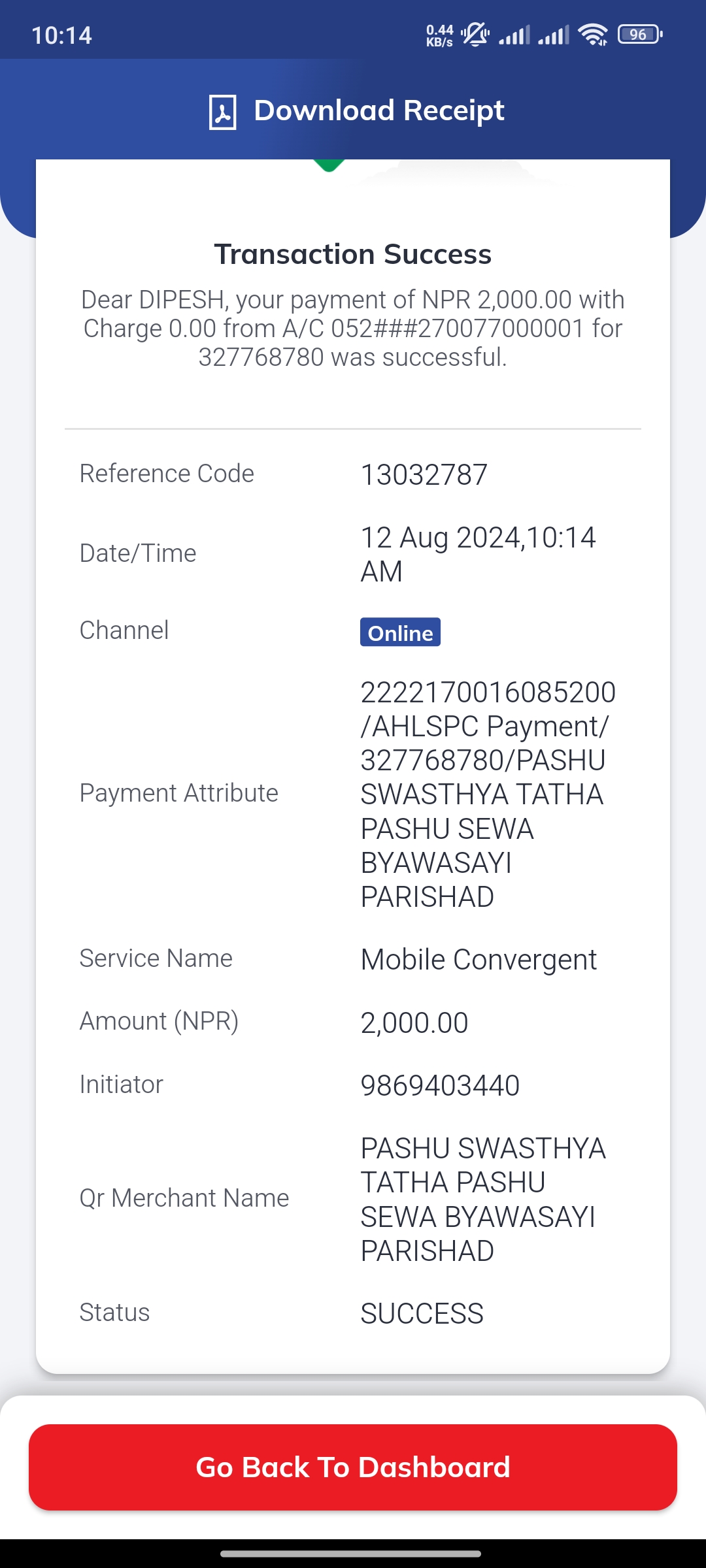Tap the first SIM signal bars icon
706x1568 pixels.
pos(514,35)
